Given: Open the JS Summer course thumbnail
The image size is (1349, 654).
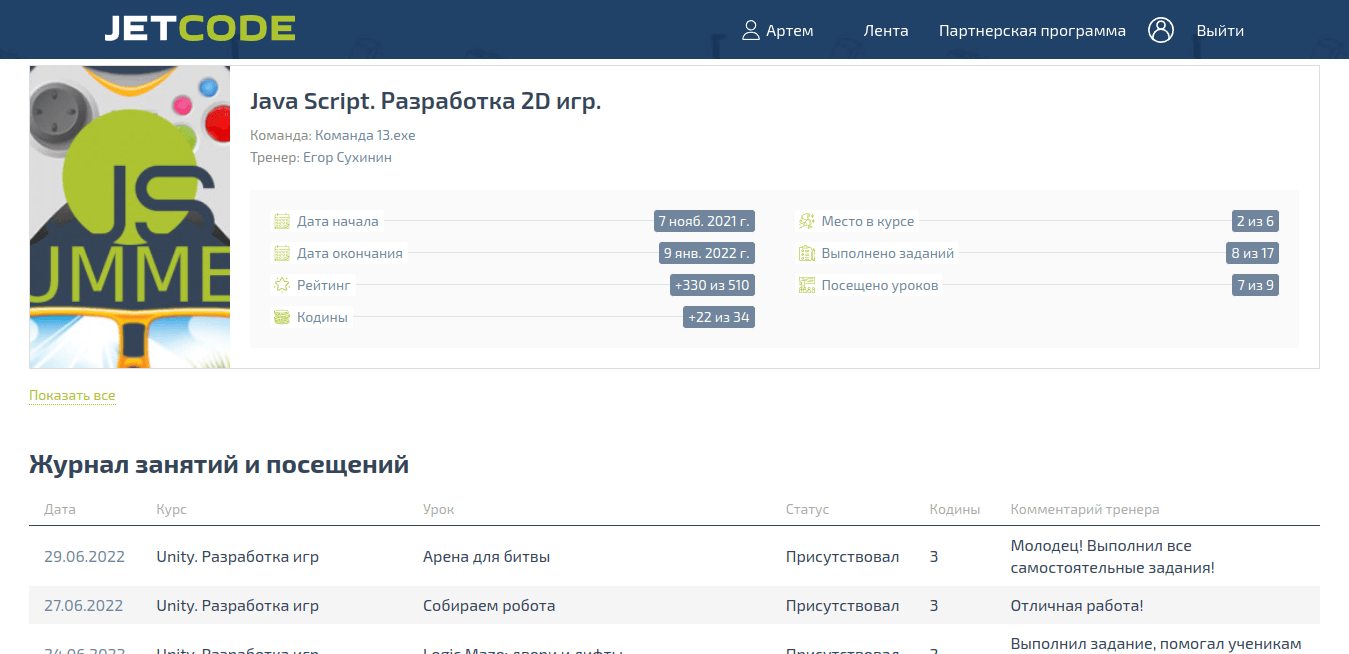Looking at the screenshot, I should pos(129,216).
